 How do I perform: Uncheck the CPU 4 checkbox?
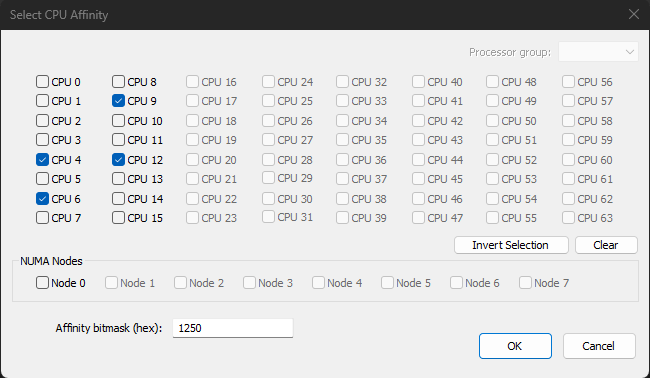click(x=42, y=160)
